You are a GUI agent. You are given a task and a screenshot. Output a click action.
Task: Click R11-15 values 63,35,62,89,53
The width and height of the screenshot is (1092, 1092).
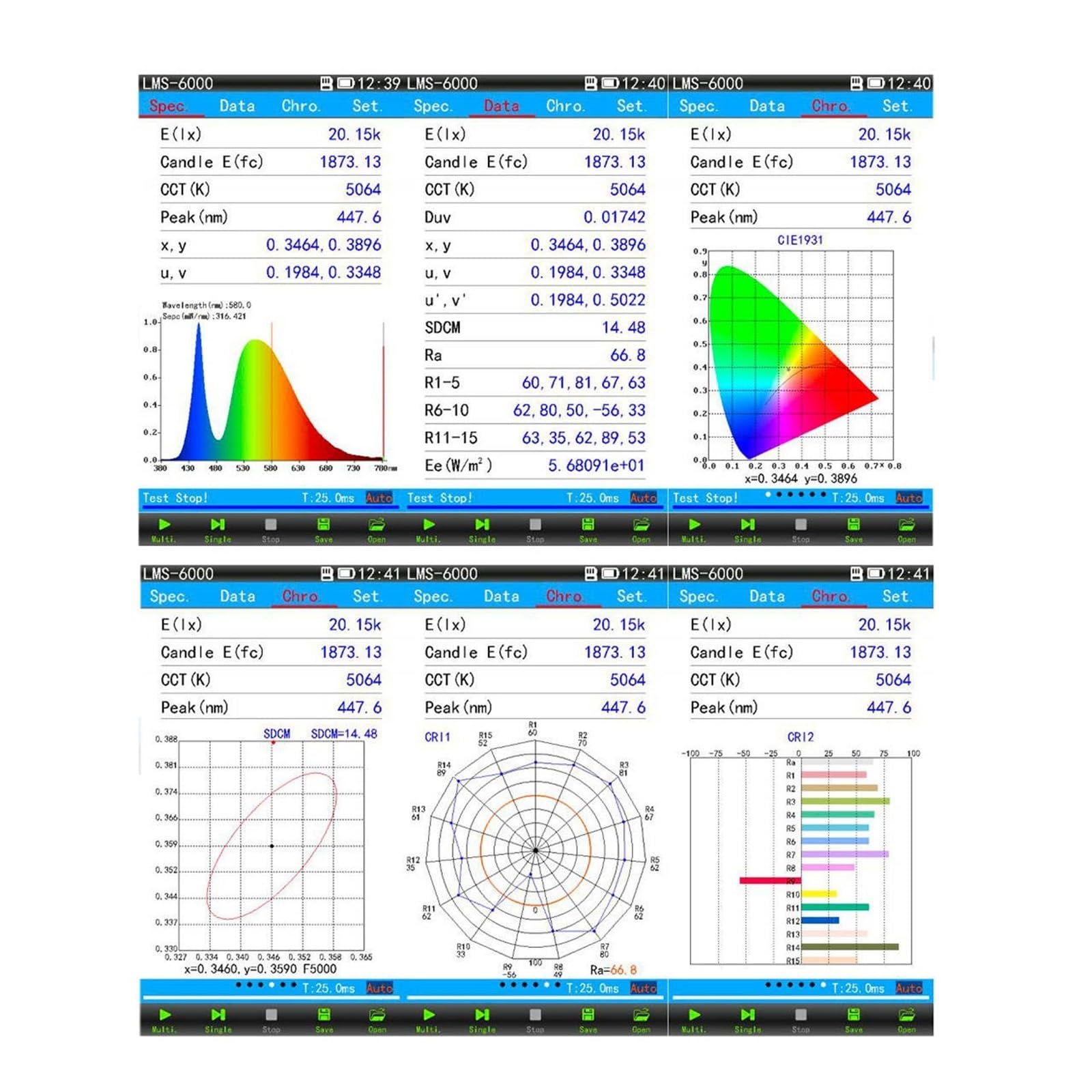584,438
